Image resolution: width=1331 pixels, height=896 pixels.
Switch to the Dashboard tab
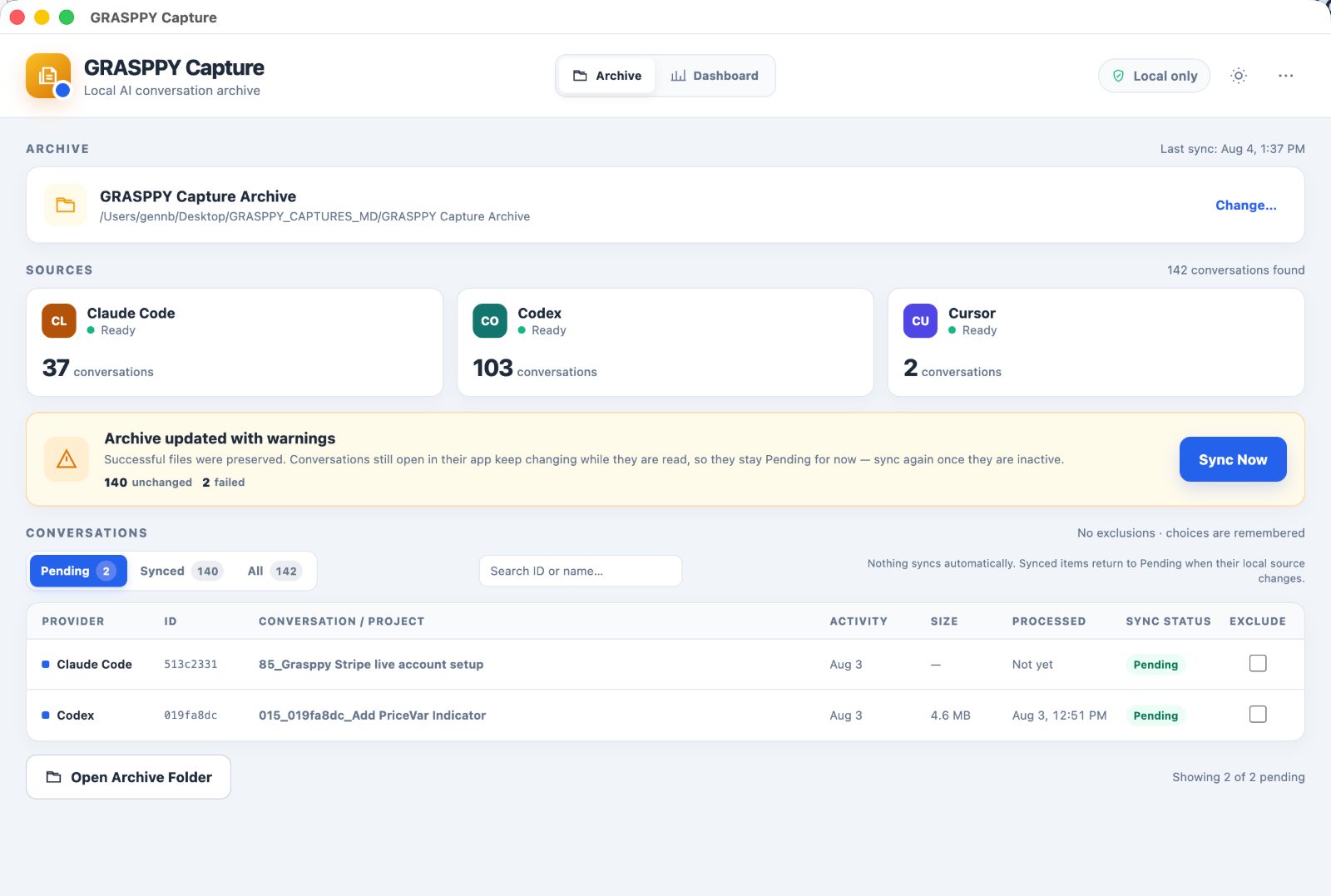[715, 76]
